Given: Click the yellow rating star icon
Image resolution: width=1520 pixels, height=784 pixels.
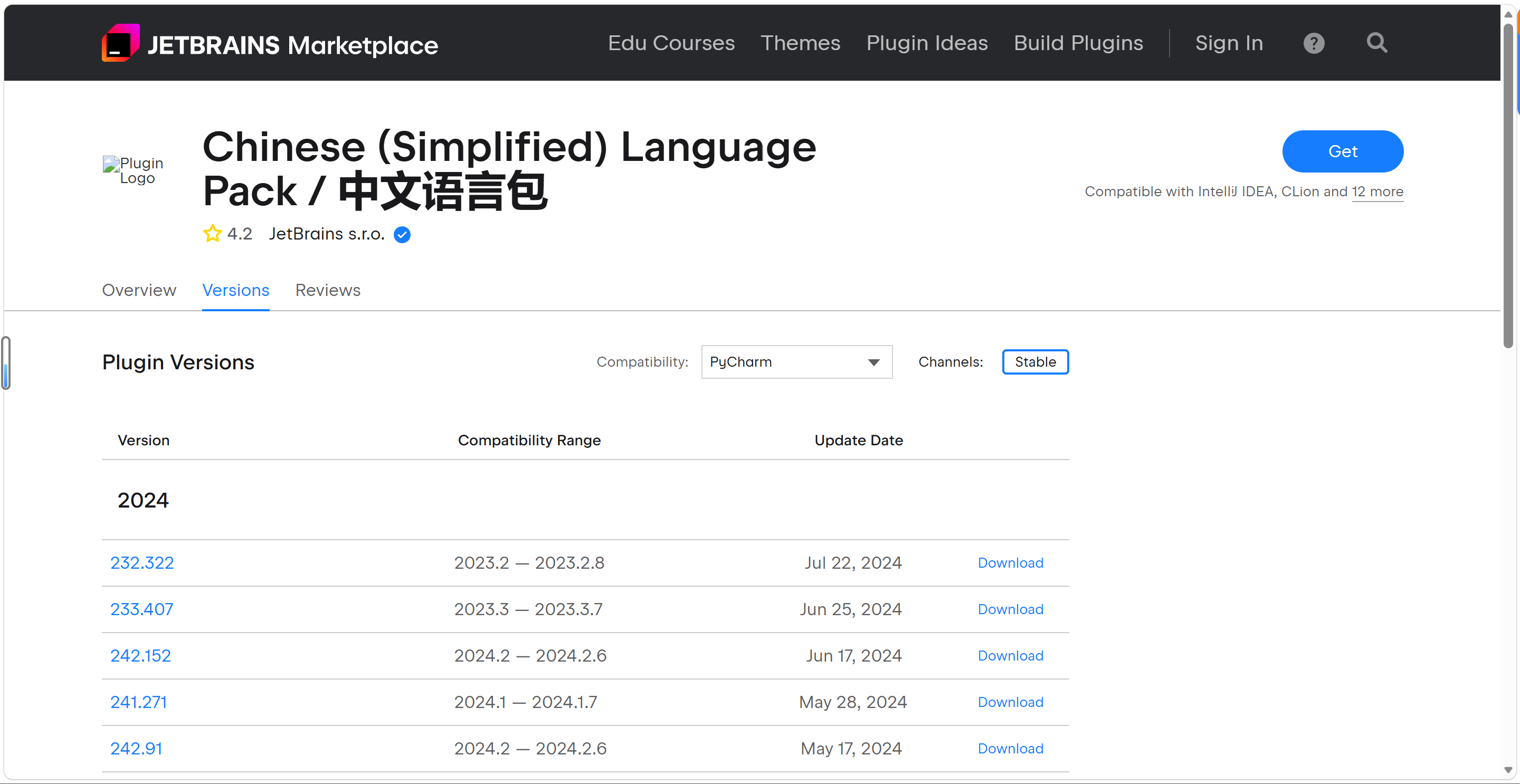Looking at the screenshot, I should coord(212,234).
